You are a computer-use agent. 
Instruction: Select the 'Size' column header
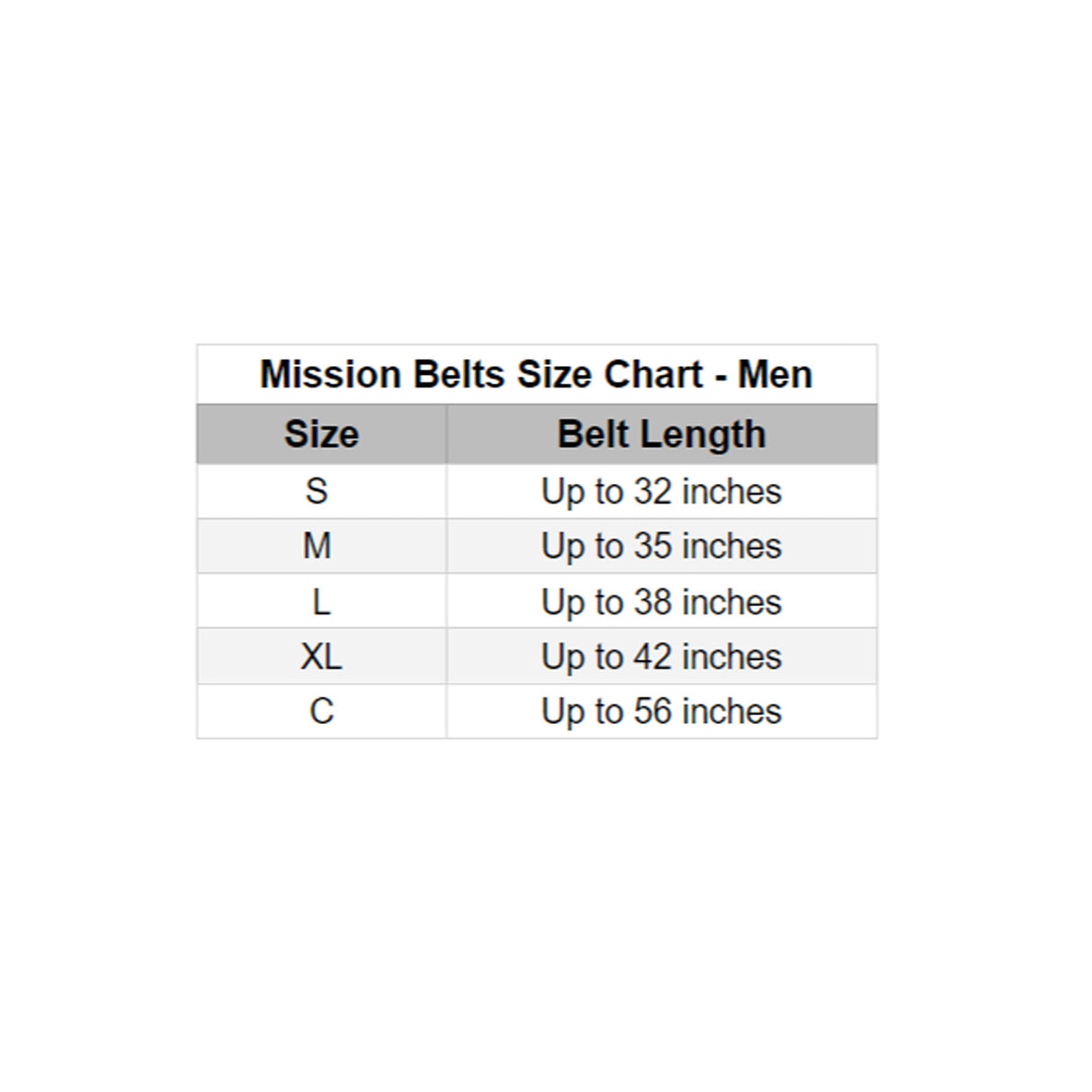(x=321, y=434)
